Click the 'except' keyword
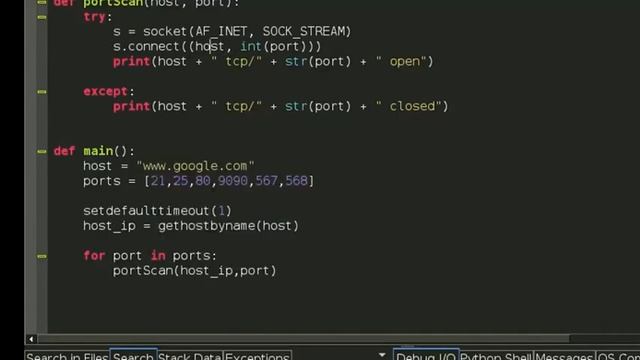 pos(105,91)
